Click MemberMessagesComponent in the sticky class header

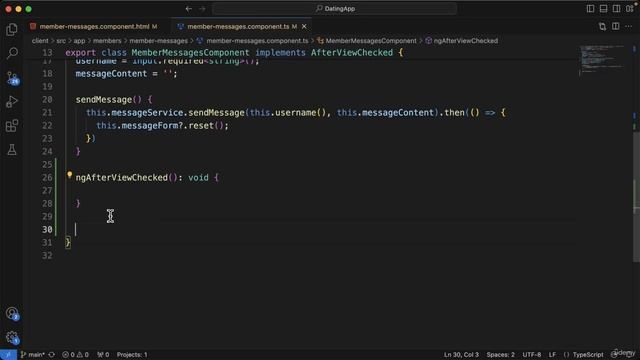coord(190,53)
